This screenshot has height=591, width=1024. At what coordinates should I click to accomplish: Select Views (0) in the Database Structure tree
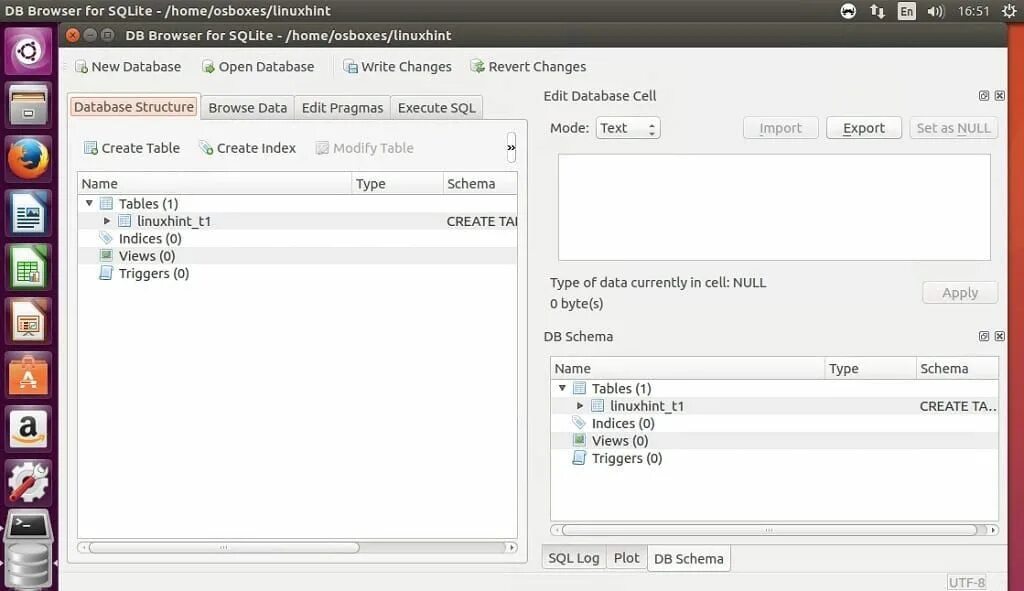pos(146,256)
